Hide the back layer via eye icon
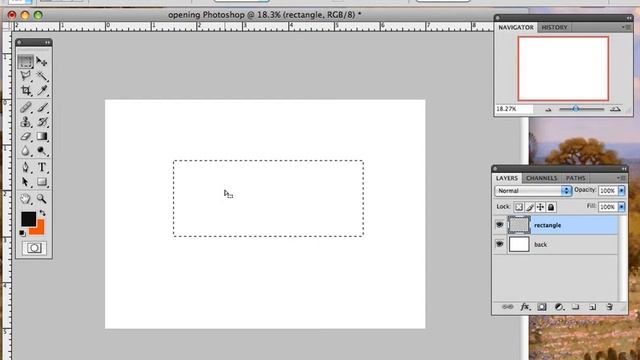This screenshot has height=360, width=640. click(500, 244)
